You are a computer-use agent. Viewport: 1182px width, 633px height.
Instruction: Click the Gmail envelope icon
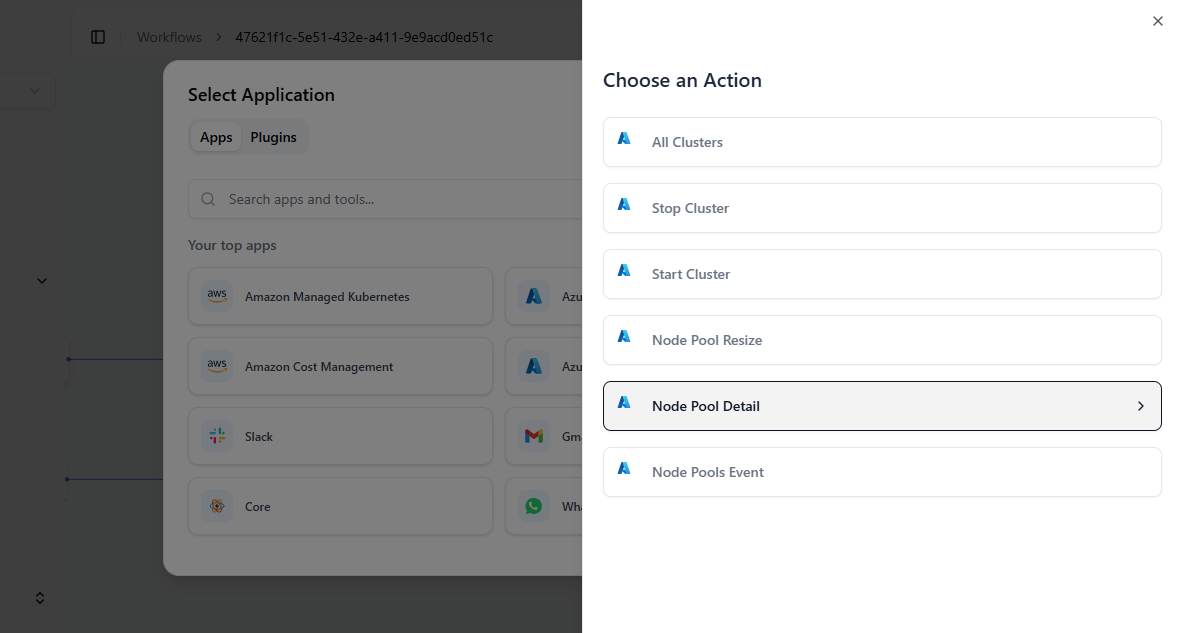pos(534,436)
